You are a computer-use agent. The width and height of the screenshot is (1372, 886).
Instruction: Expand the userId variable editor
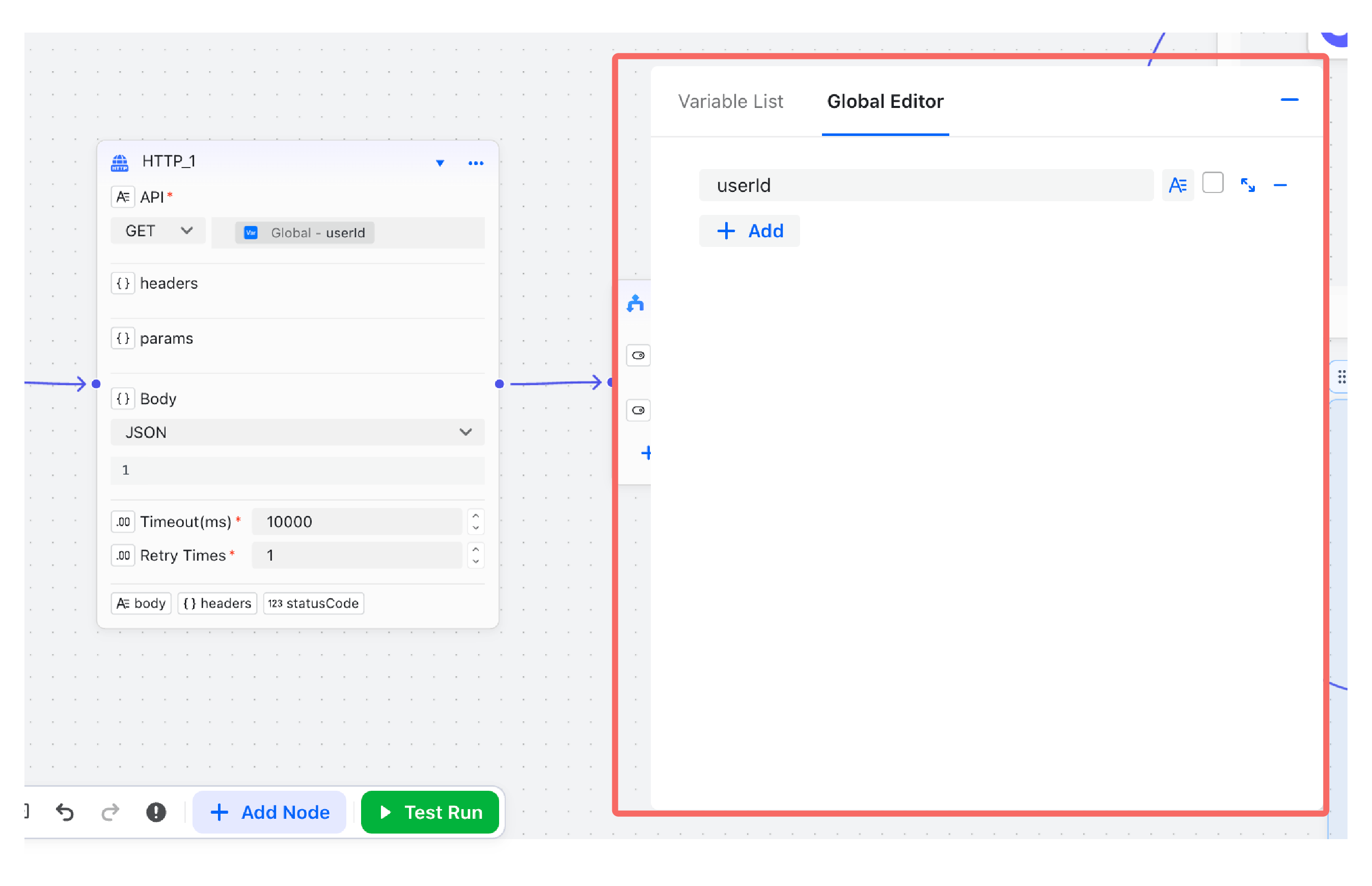tap(1247, 185)
